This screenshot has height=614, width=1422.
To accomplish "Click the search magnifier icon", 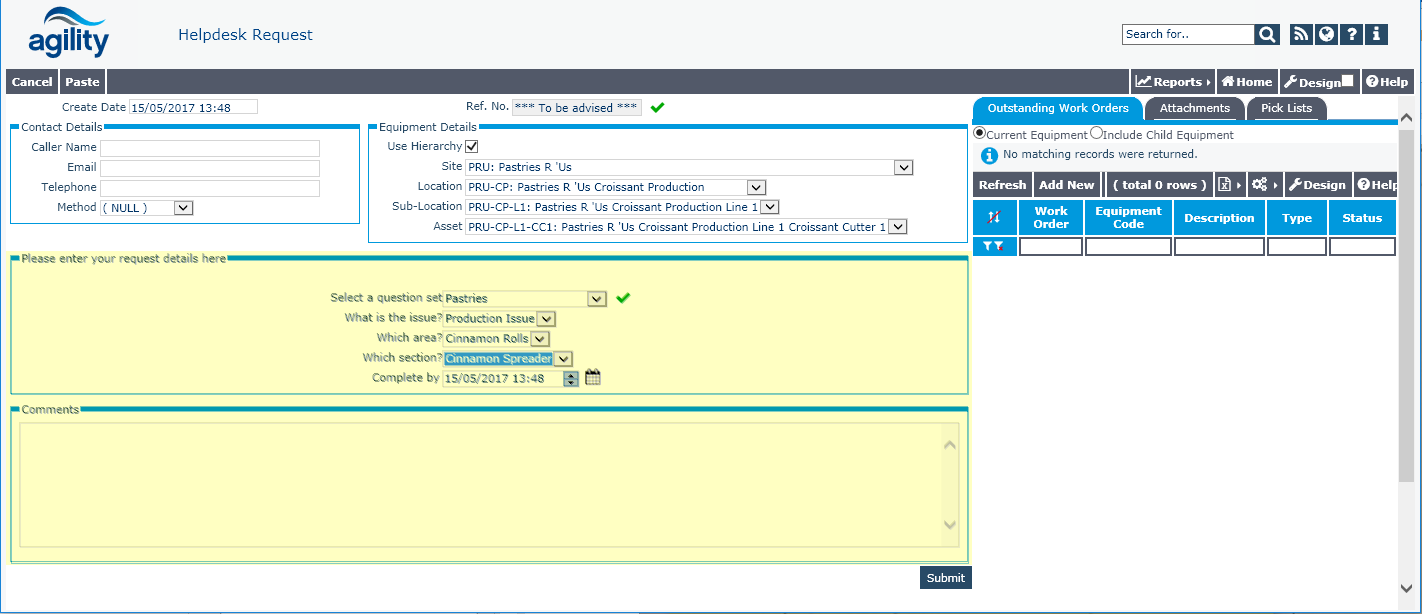I will [x=1267, y=35].
